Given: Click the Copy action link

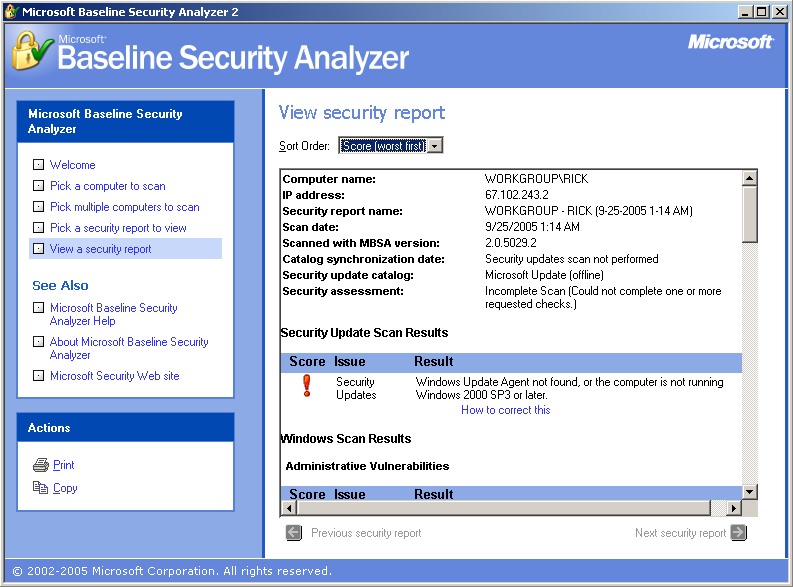Looking at the screenshot, I should coord(65,488).
